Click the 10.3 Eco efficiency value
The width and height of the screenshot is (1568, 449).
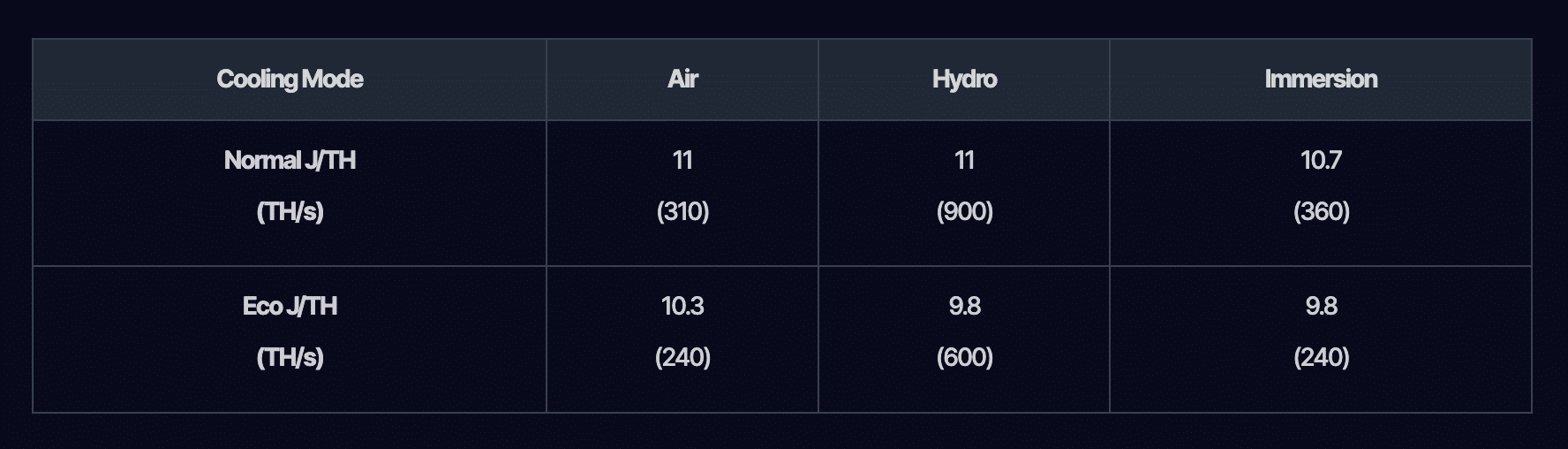click(x=682, y=306)
